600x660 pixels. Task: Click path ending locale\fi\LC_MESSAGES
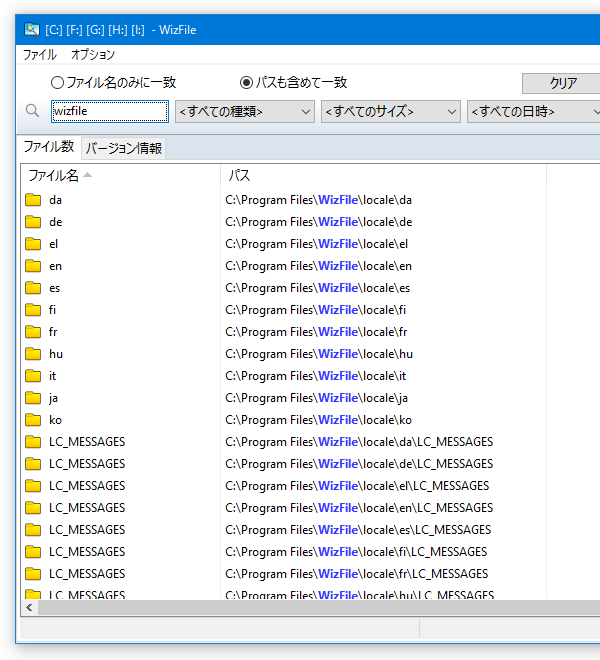coord(356,551)
